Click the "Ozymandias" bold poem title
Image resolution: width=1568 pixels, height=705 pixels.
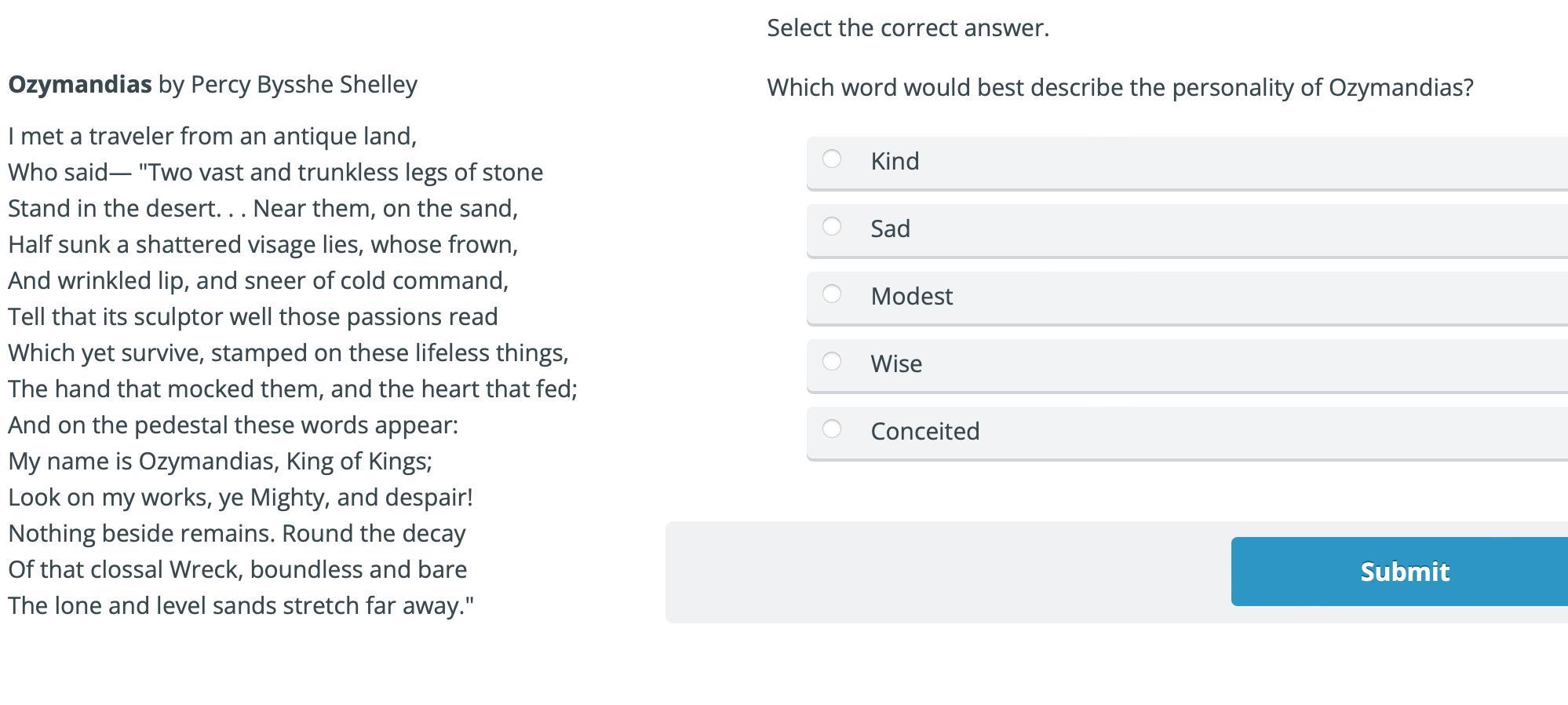pyautogui.click(x=80, y=85)
